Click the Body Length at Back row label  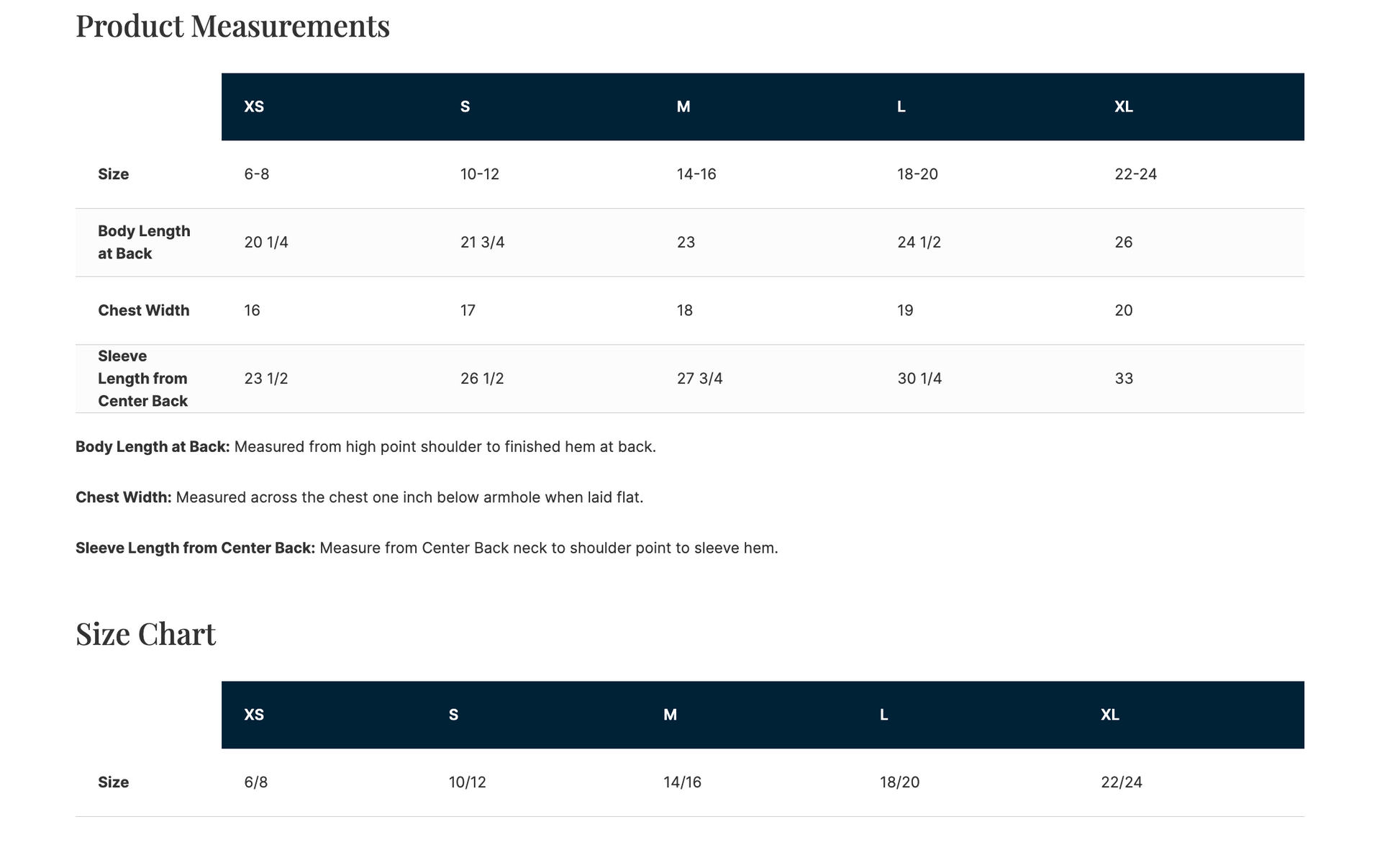(x=144, y=243)
